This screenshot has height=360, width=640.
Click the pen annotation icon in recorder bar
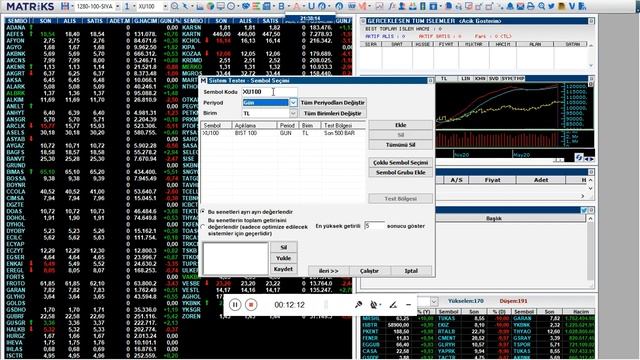point(393,305)
